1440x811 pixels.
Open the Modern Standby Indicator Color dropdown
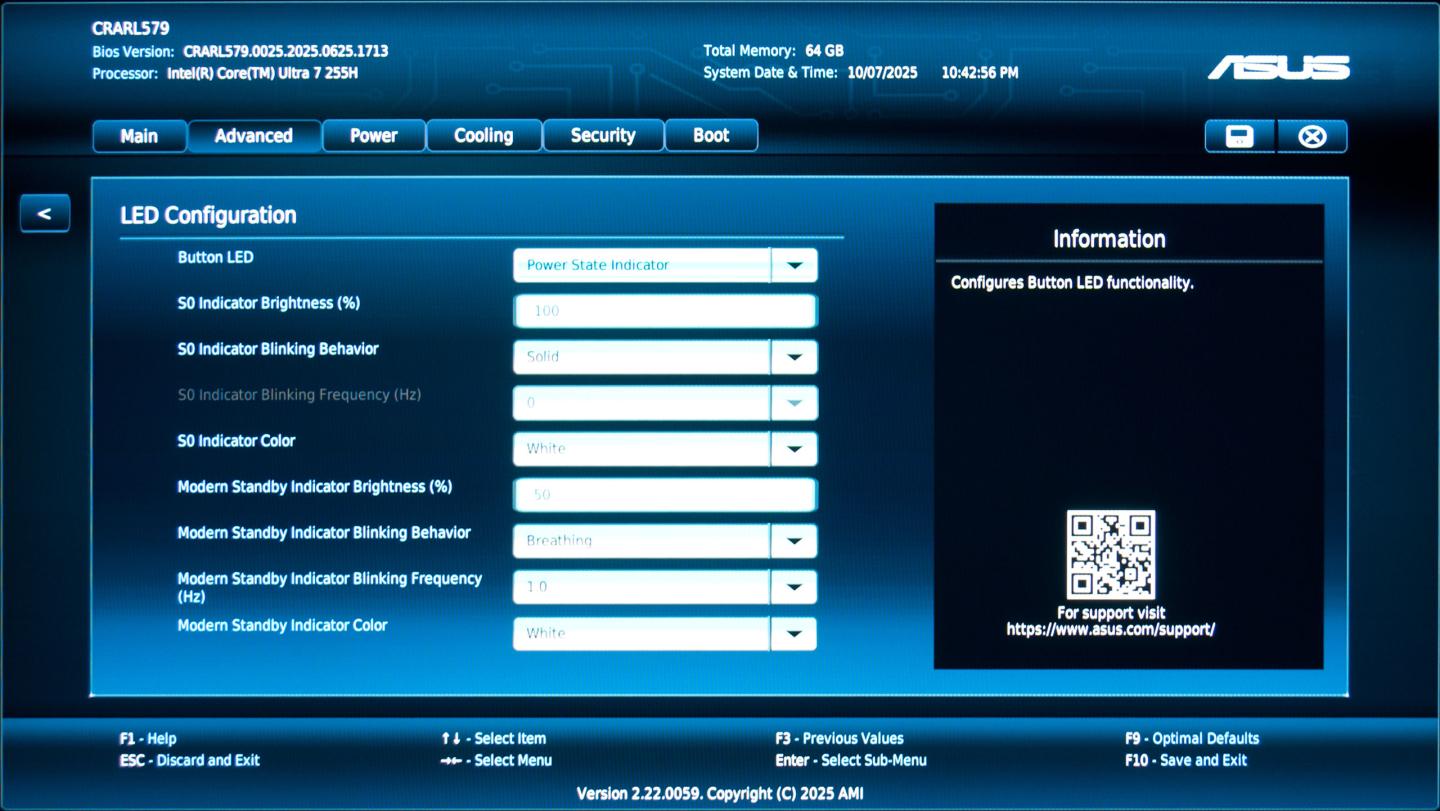coord(665,633)
